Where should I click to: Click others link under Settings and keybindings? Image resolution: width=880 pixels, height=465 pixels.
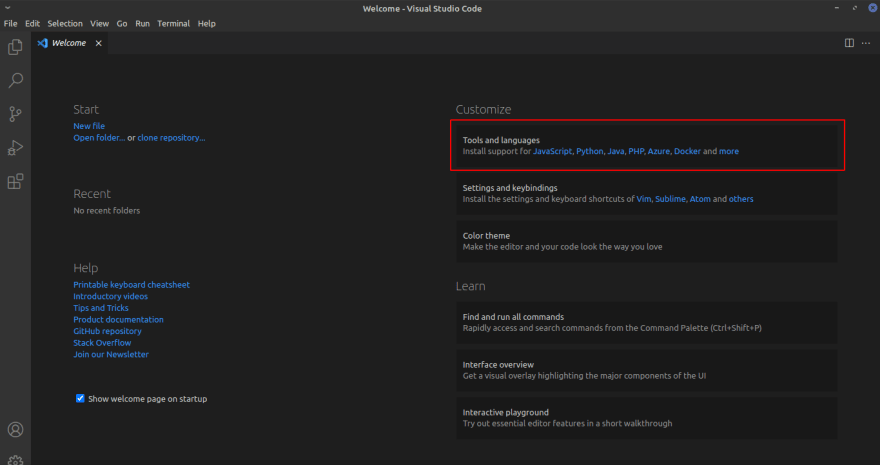(741, 199)
